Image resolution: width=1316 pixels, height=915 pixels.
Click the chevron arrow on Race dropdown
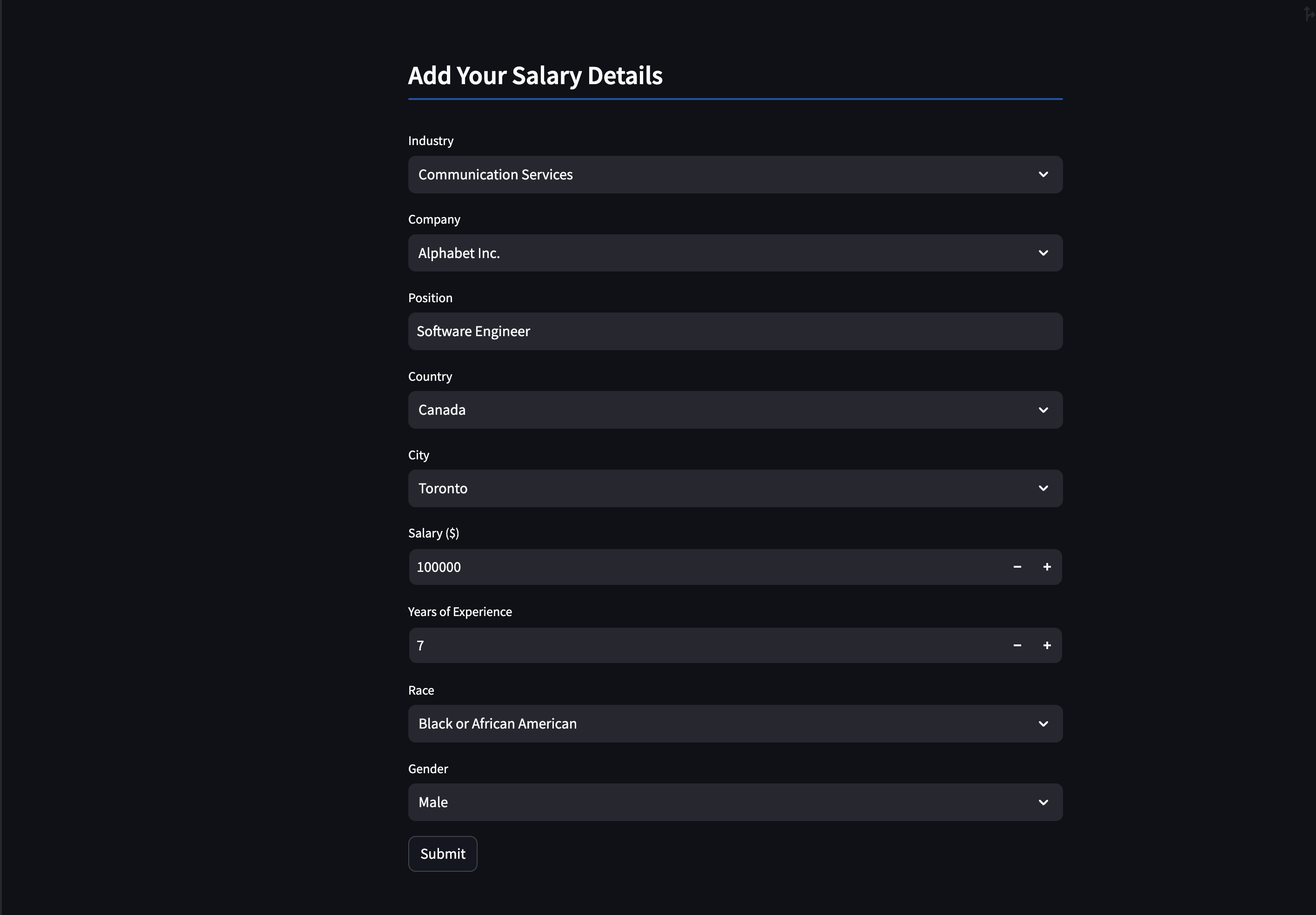[x=1043, y=724]
